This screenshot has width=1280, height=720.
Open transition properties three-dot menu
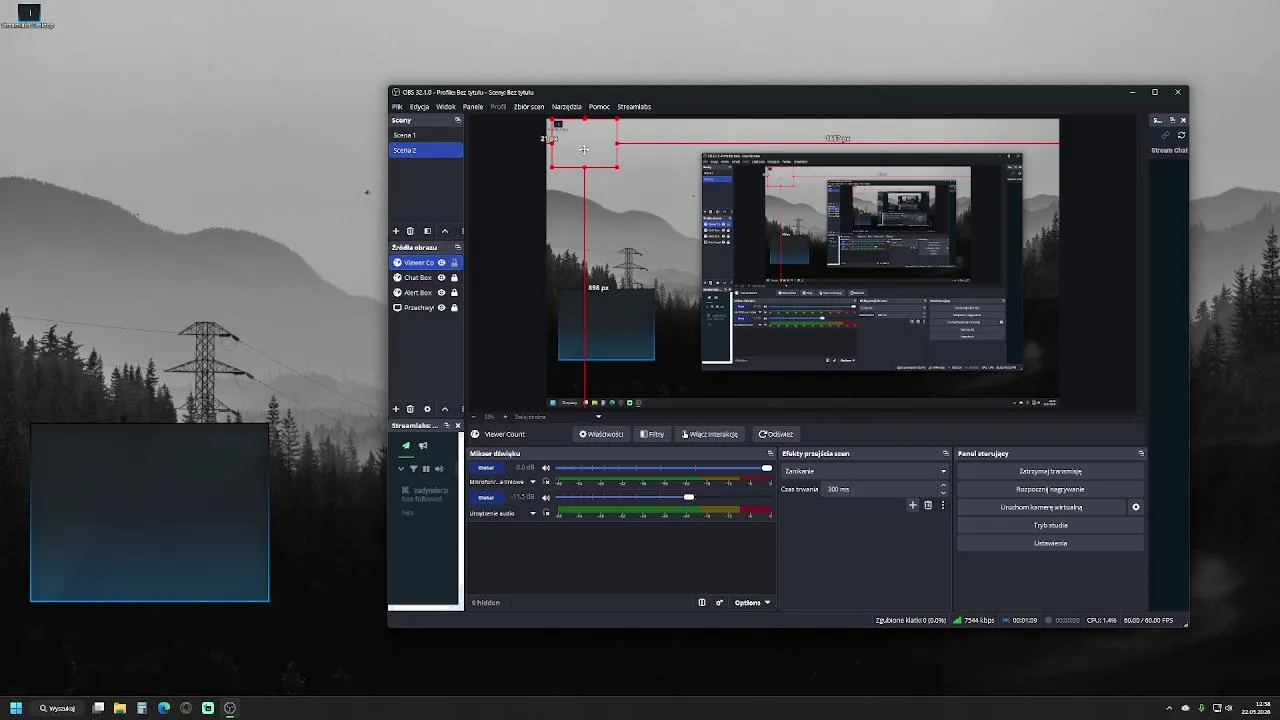pos(942,506)
